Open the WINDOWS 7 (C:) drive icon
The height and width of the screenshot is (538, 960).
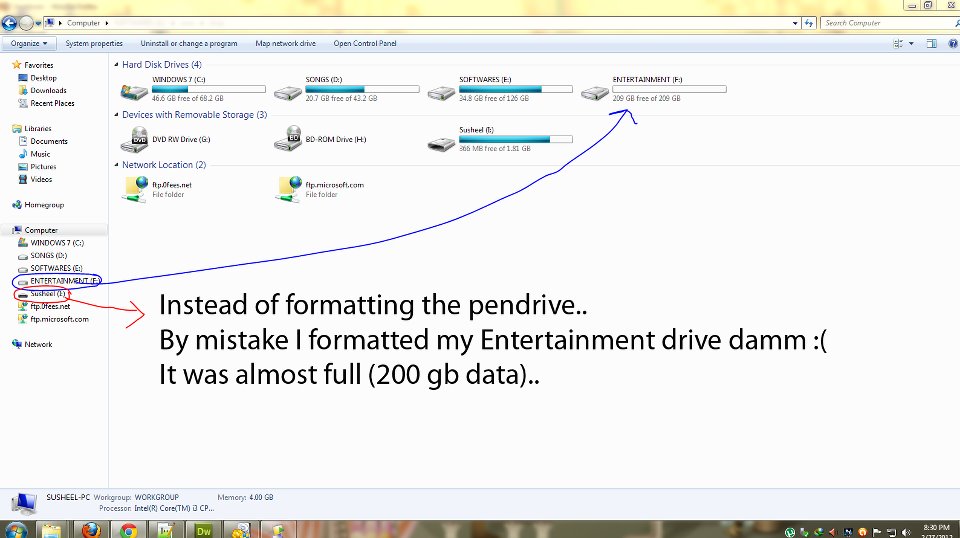(133, 93)
